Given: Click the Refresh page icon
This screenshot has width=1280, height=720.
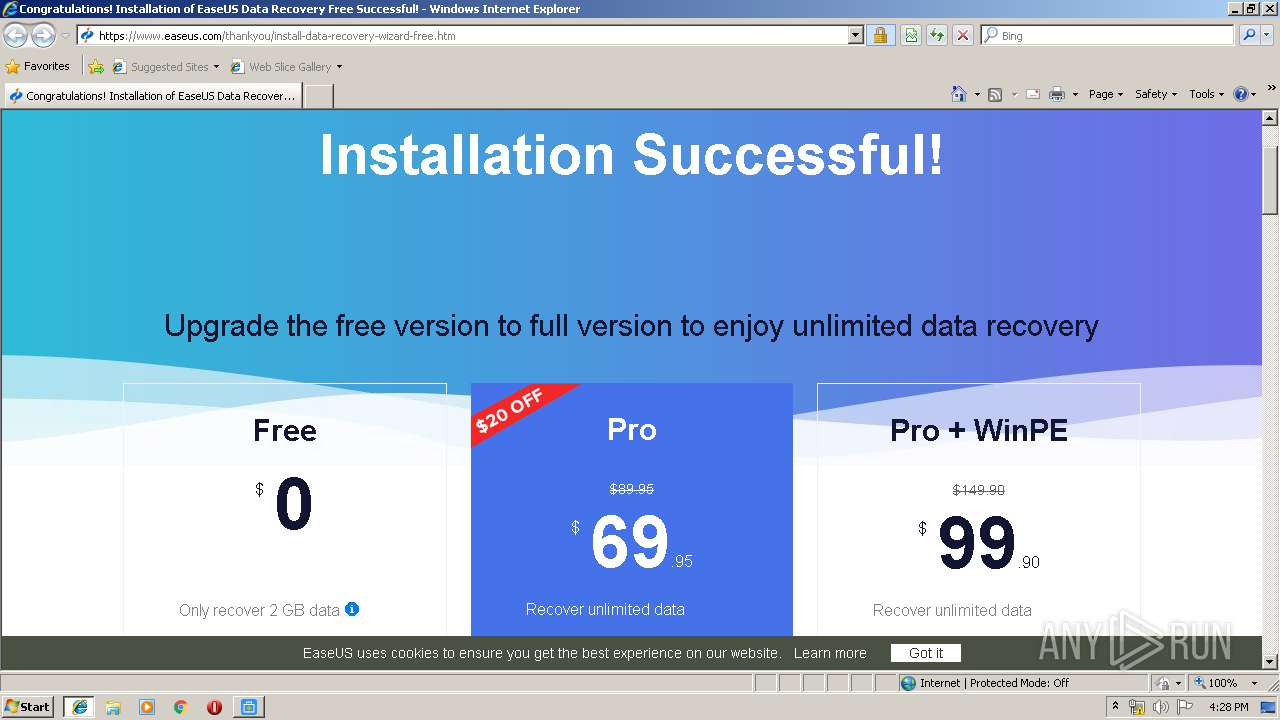Looking at the screenshot, I should point(937,35).
